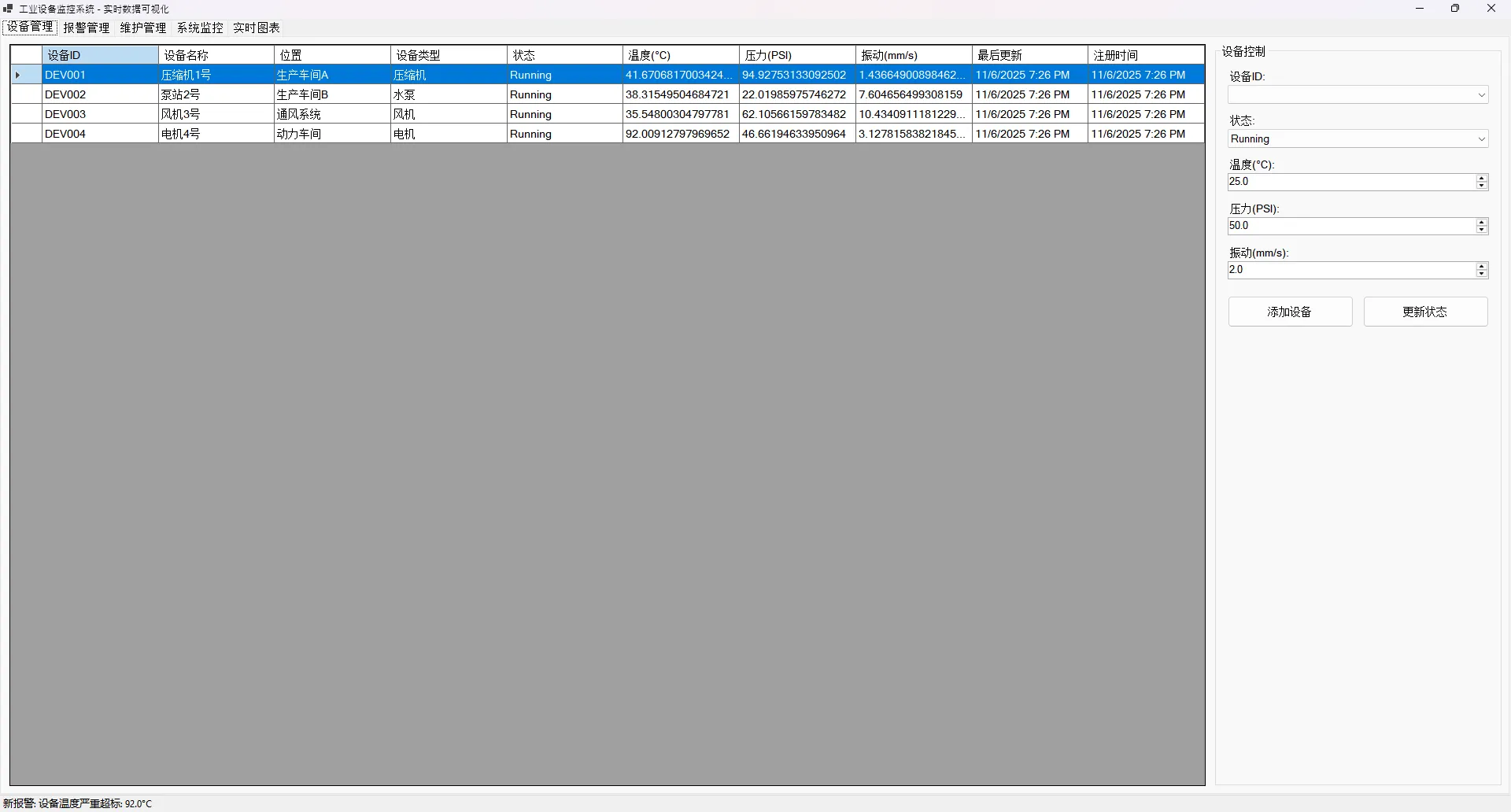
Task: Select the 风机3号 name cell
Action: [x=216, y=114]
